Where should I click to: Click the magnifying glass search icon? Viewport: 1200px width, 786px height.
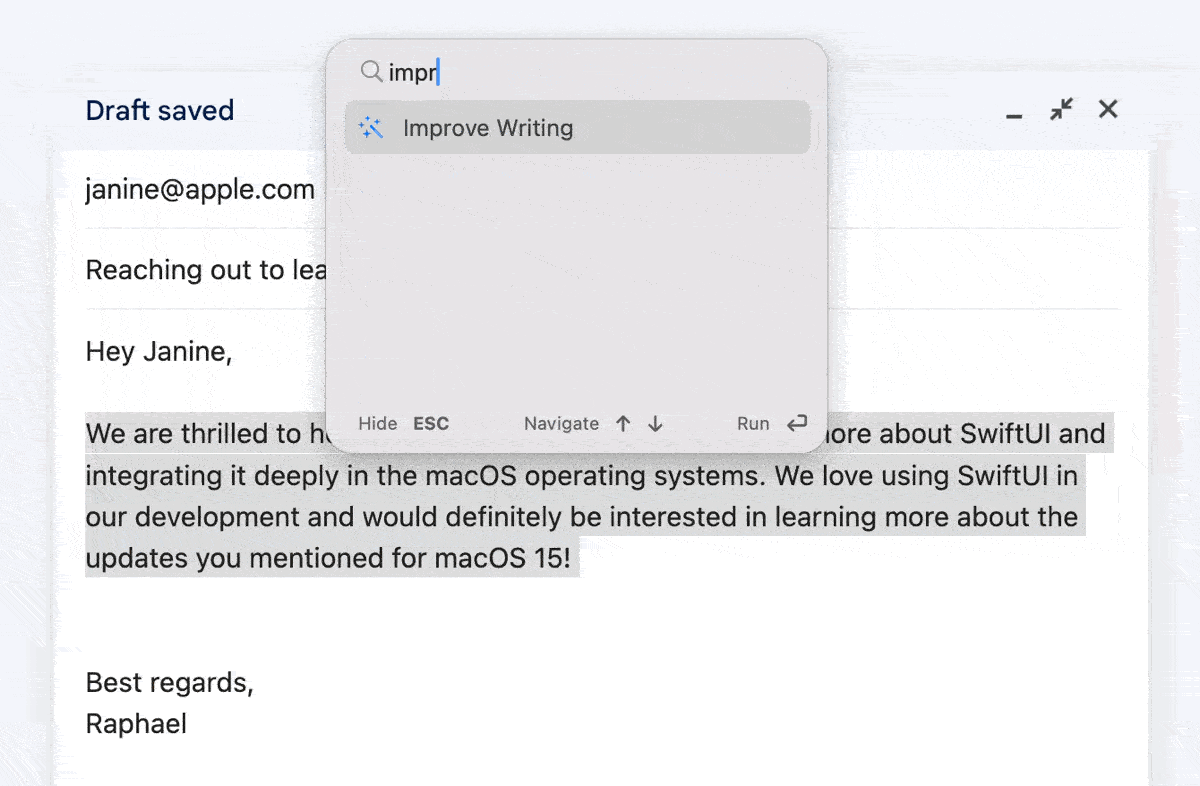point(371,71)
